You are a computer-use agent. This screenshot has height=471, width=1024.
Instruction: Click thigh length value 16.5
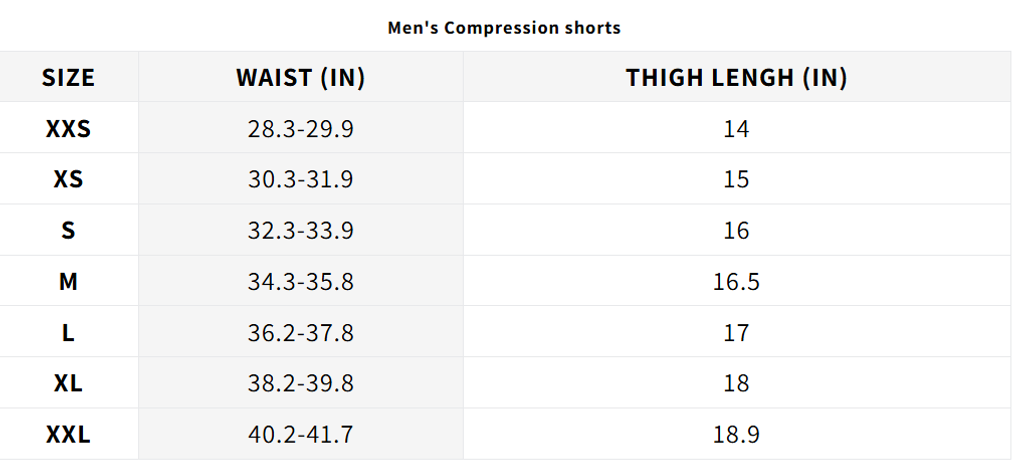coord(736,282)
